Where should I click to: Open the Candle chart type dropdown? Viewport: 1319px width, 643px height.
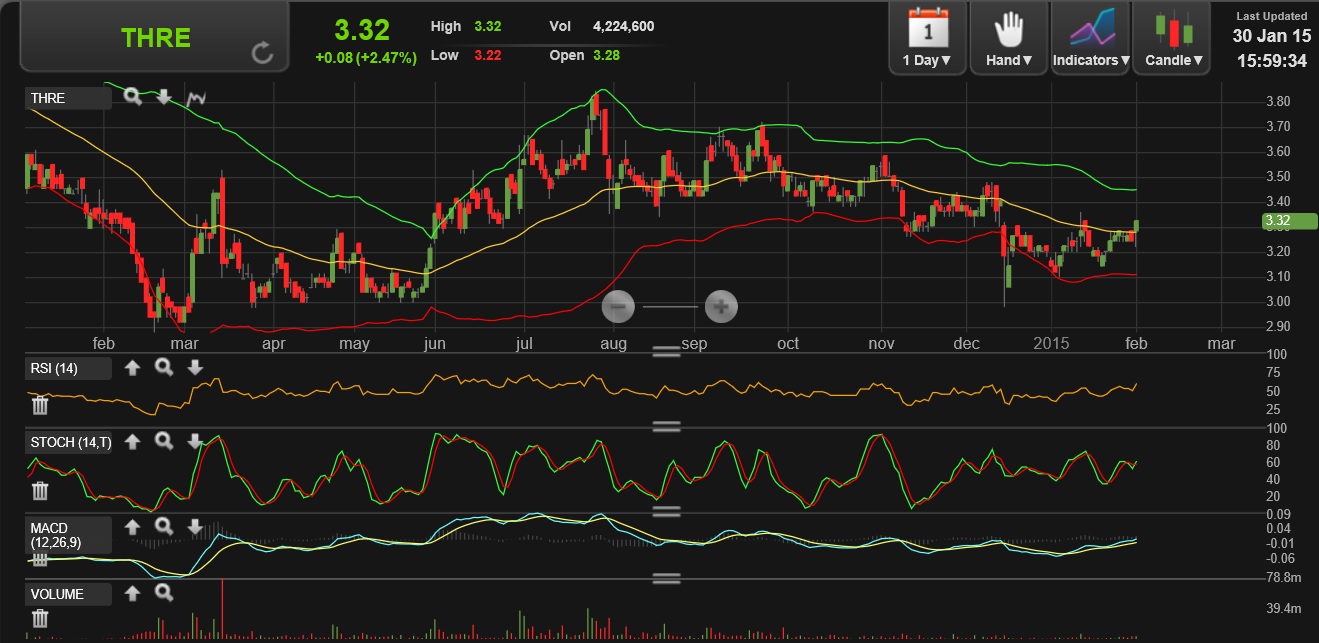[x=1173, y=38]
